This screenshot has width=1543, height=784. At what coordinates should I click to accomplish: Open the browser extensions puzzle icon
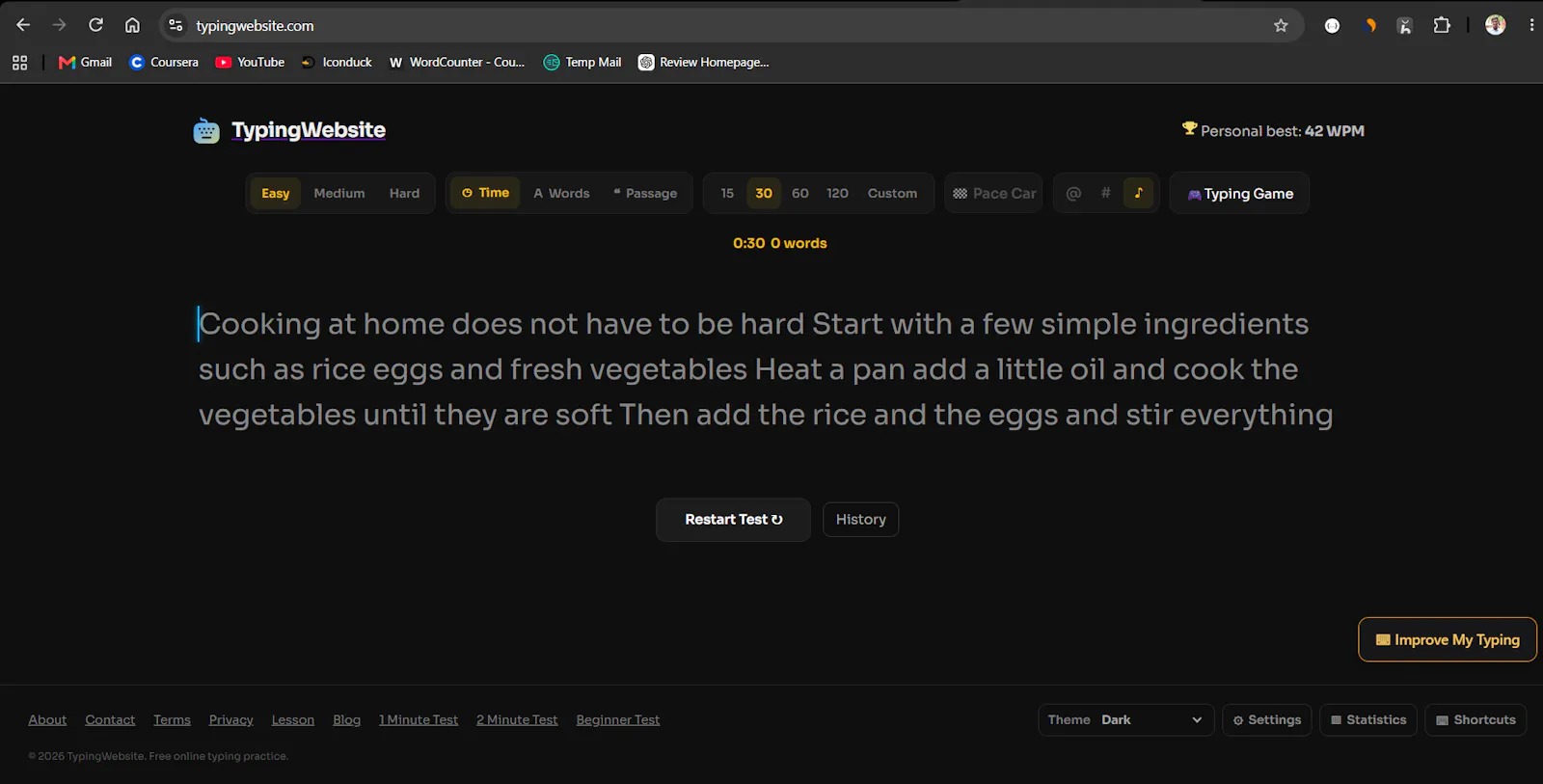pyautogui.click(x=1442, y=25)
